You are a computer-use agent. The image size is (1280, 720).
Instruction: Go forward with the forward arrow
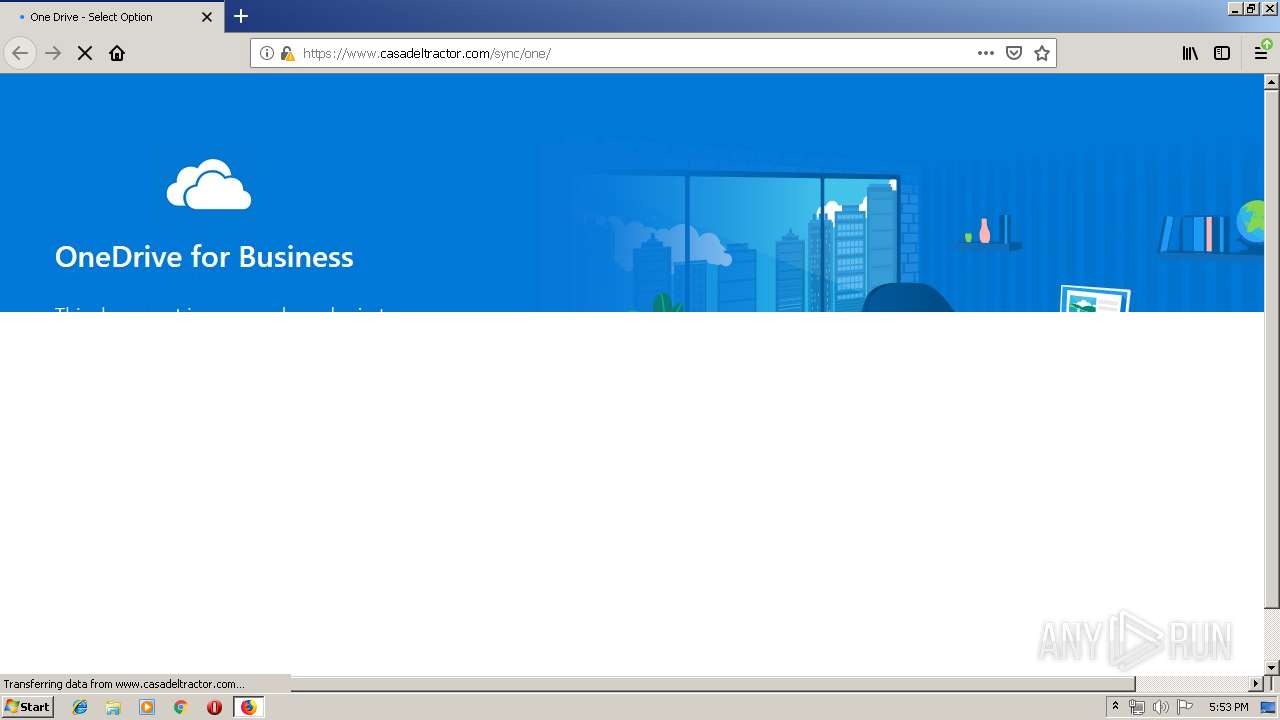point(53,53)
